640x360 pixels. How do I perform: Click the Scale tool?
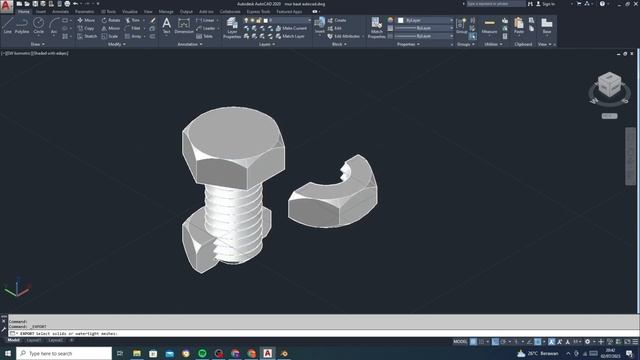(x=109, y=36)
